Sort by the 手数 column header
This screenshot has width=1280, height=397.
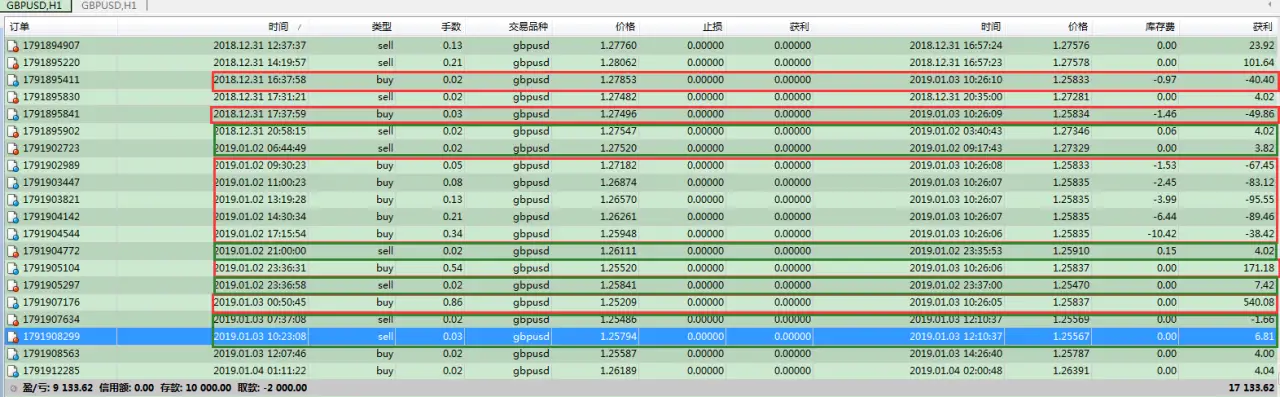tap(450, 27)
